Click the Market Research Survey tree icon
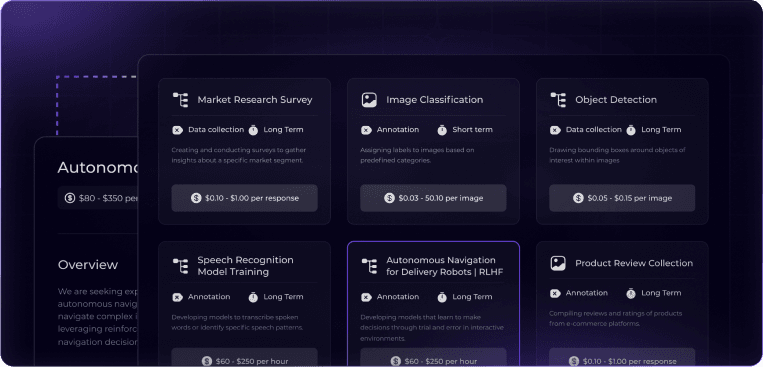This screenshot has height=367, width=763. point(181,100)
